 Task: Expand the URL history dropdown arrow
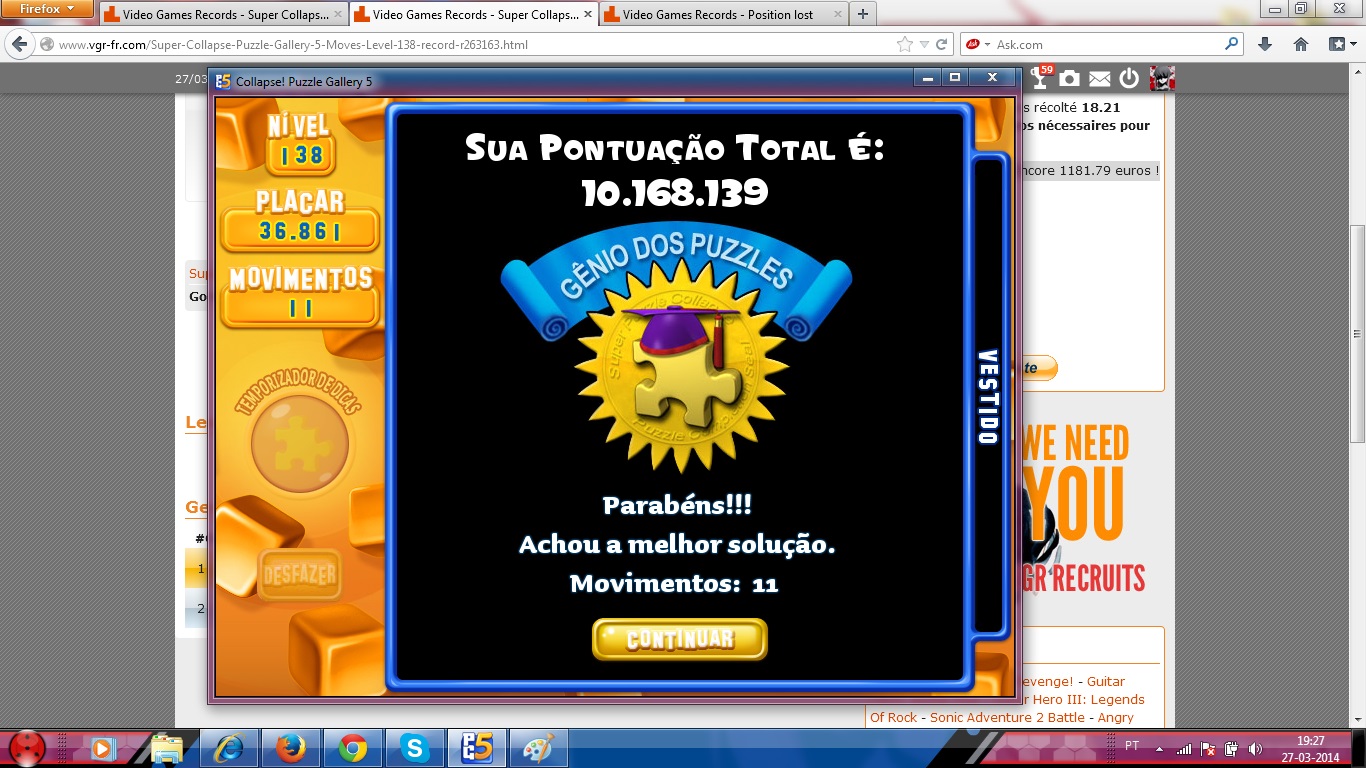pyautogui.click(x=925, y=44)
